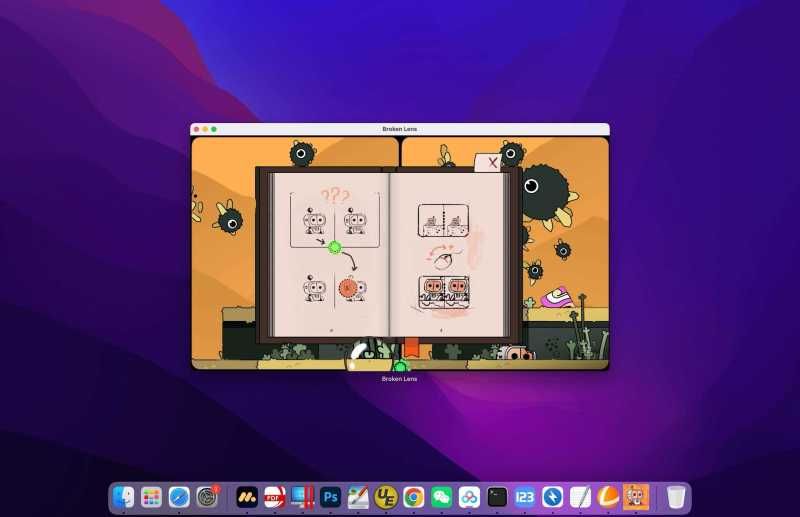800x517 pixels.
Task: Open the blue lightning bolt app in dock
Action: pyautogui.click(x=553, y=497)
